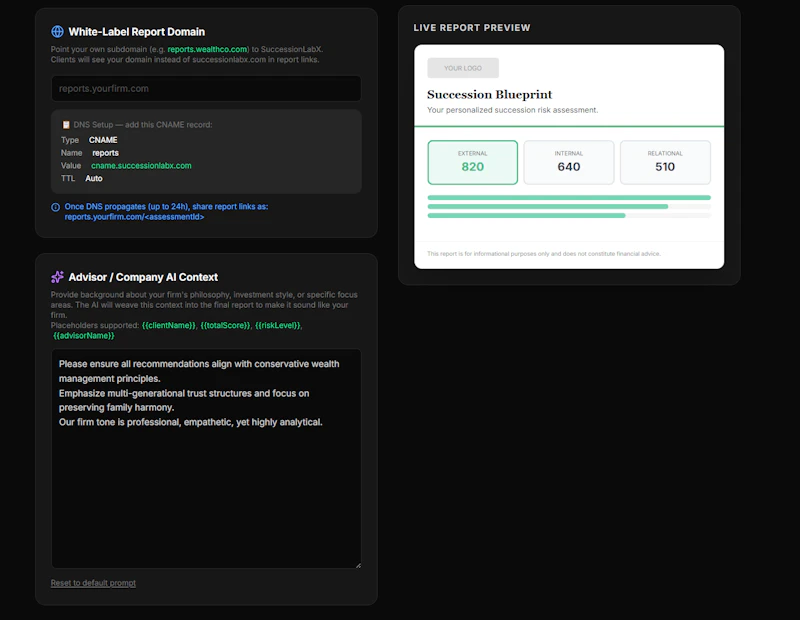The height and width of the screenshot is (620, 800).
Task: Click the {{totalScore}} placeholder
Action: pyautogui.click(x=225, y=325)
